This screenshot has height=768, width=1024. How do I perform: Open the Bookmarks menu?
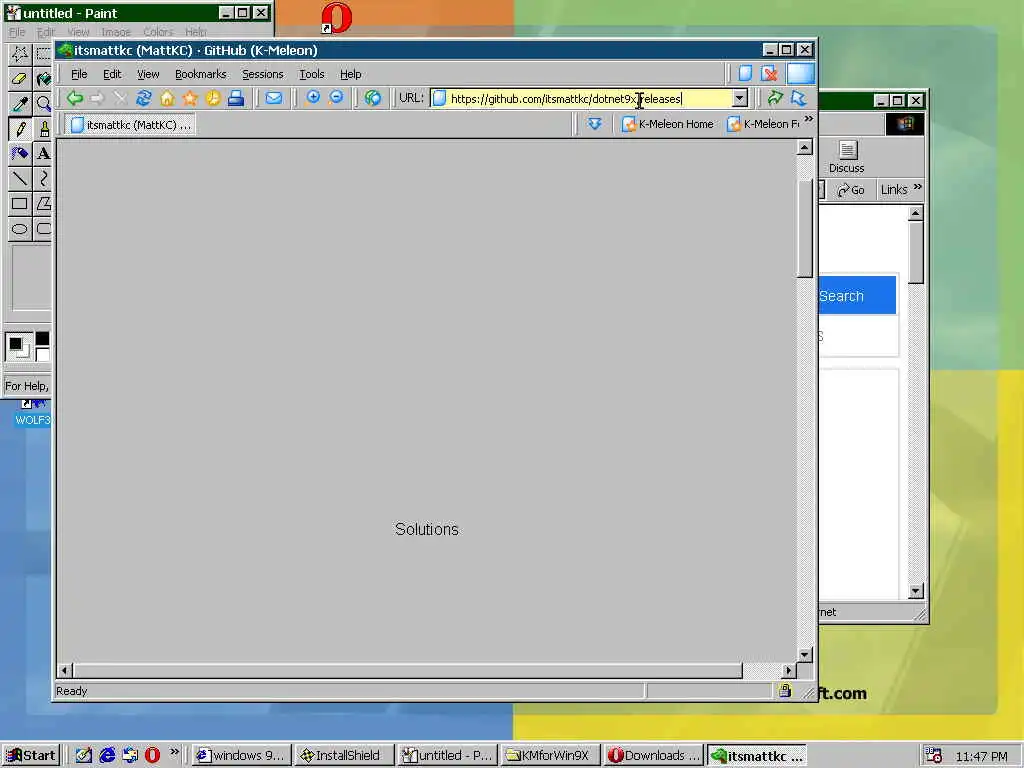(x=200, y=74)
